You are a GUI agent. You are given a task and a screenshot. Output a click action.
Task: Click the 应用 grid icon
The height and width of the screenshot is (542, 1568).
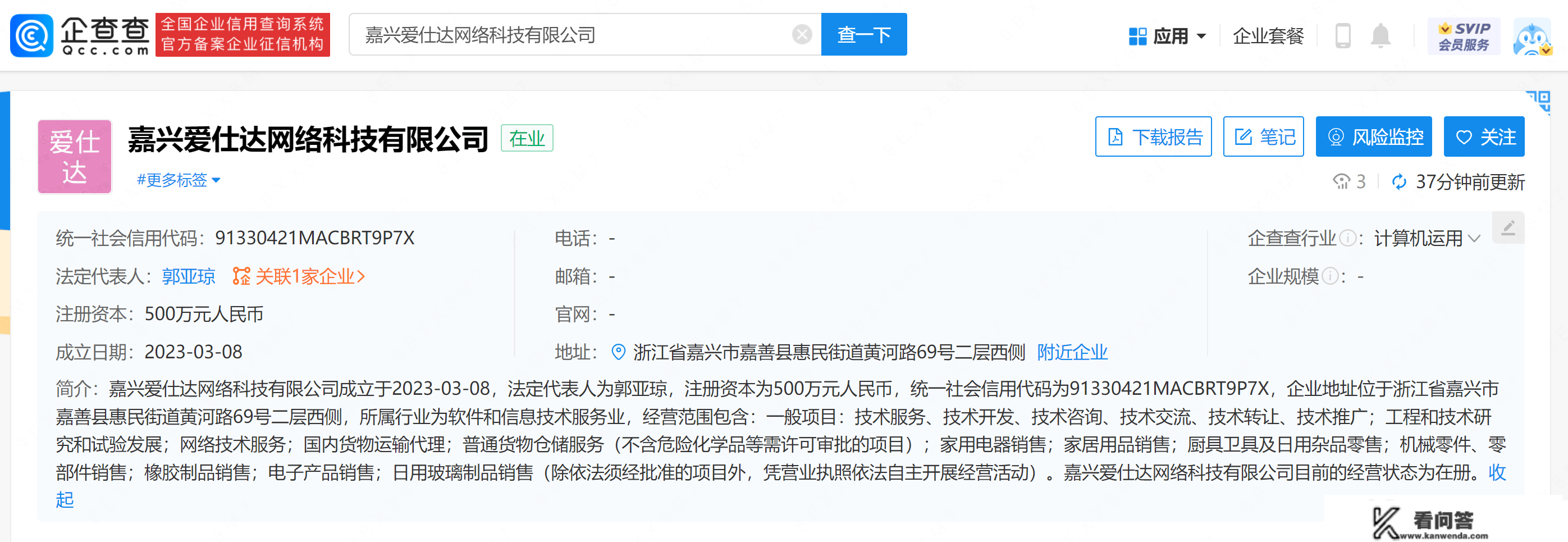(1137, 36)
